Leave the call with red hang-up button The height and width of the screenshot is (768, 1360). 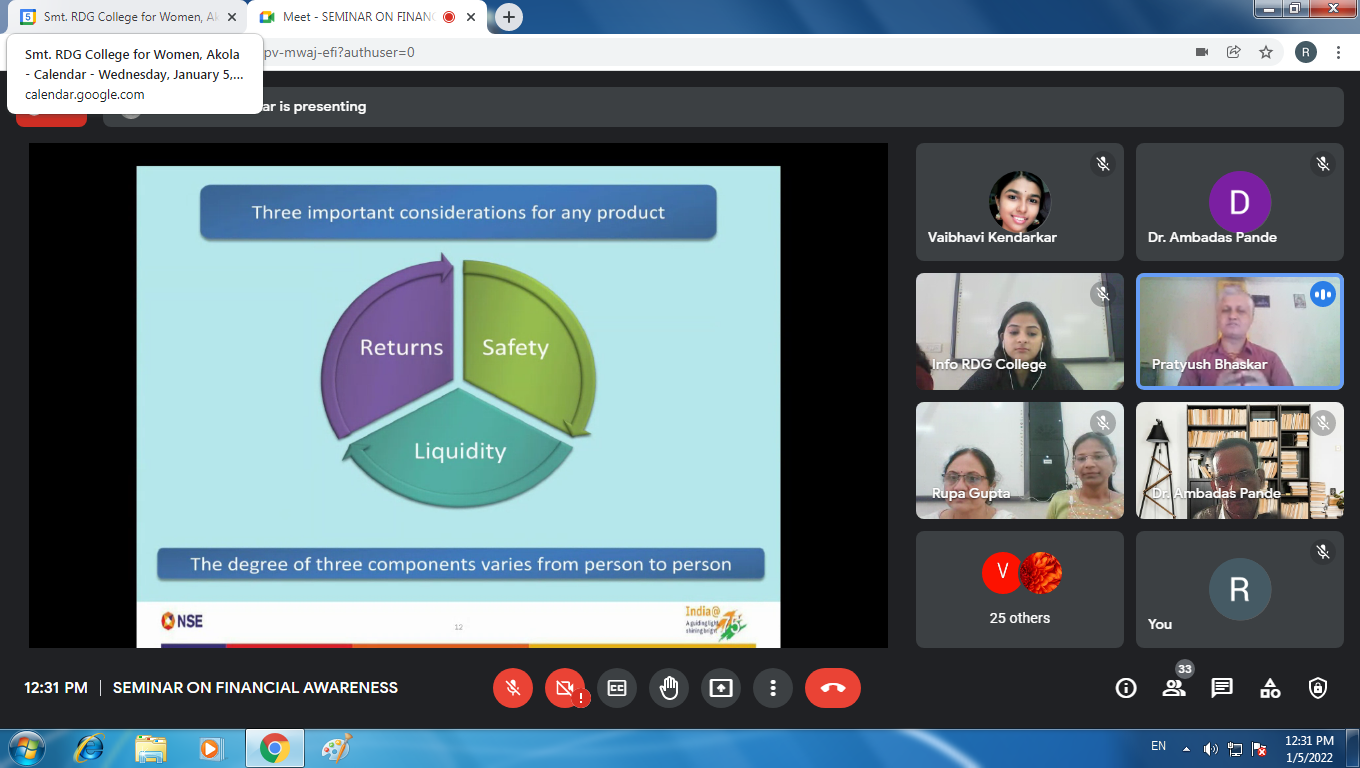click(832, 688)
